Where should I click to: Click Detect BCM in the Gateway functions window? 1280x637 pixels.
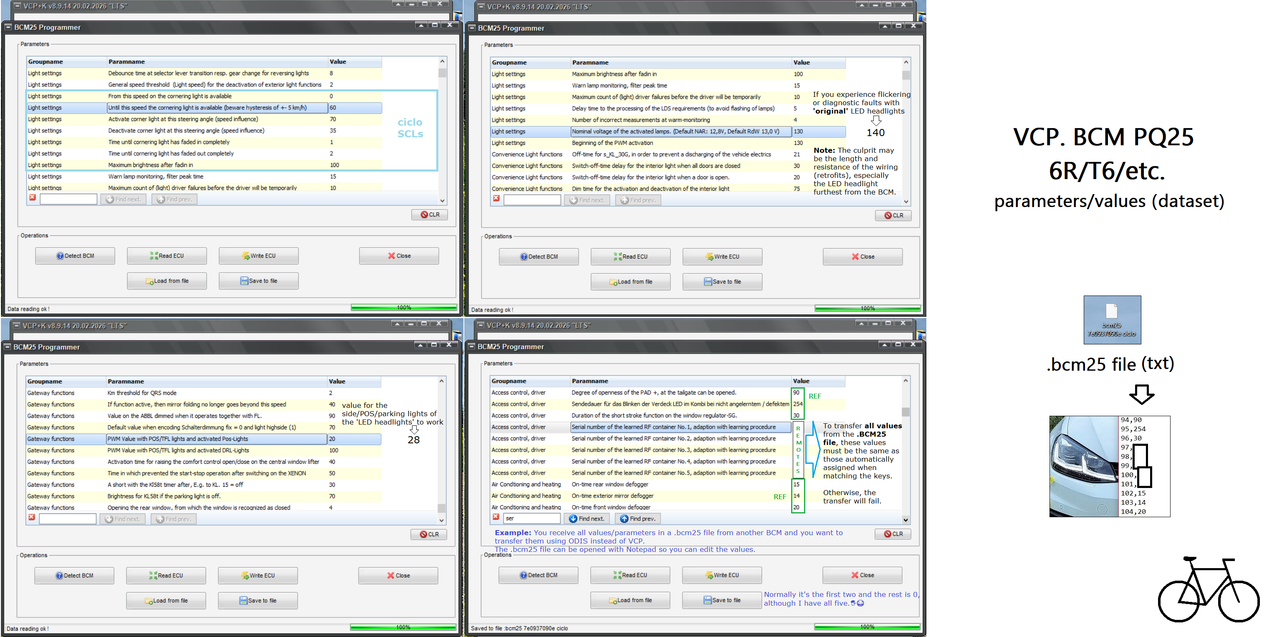coord(74,576)
